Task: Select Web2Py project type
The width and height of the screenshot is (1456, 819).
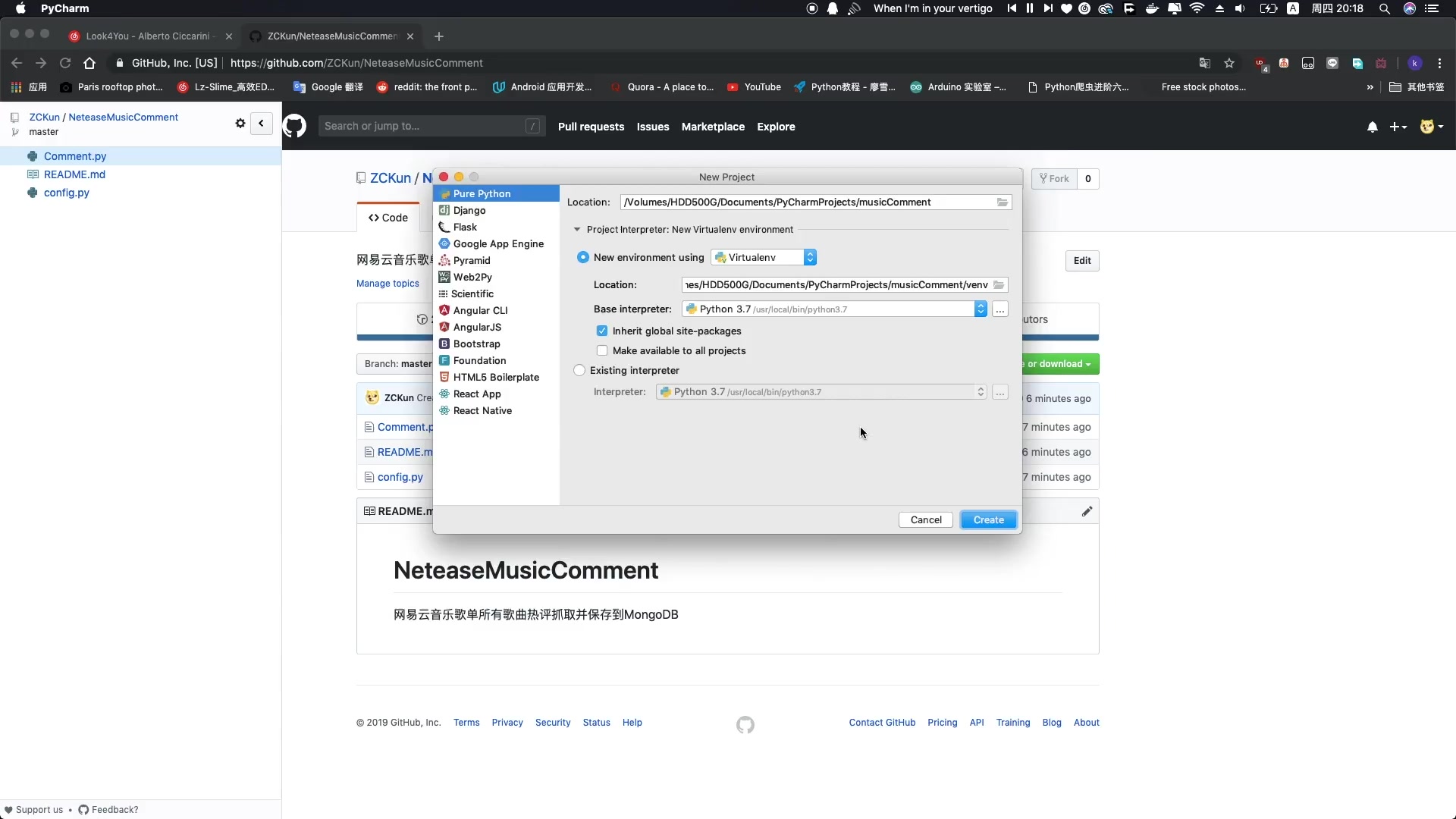Action: click(x=496, y=277)
